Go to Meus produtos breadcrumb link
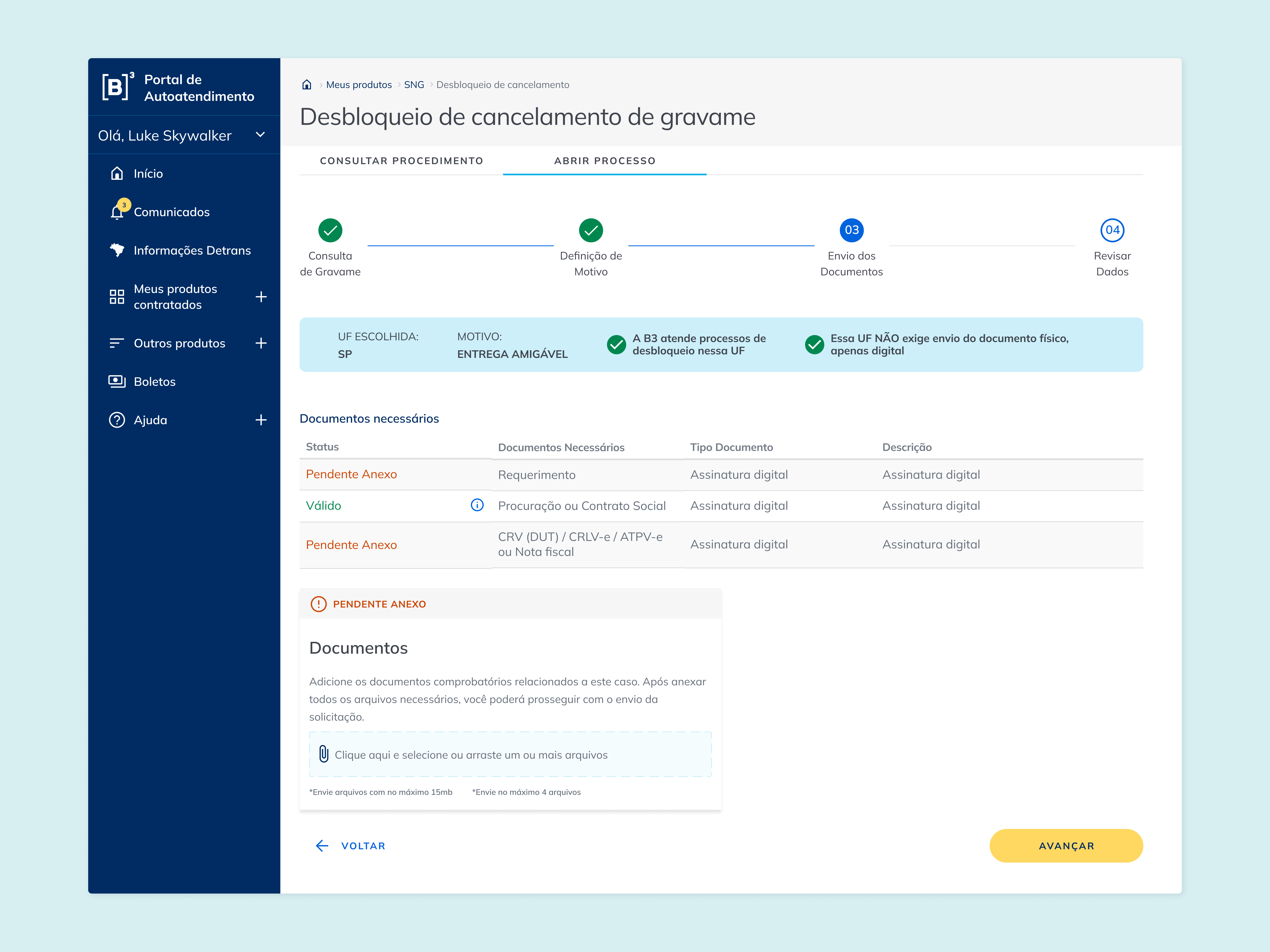Screen dimensions: 1270x952 click(x=359, y=85)
